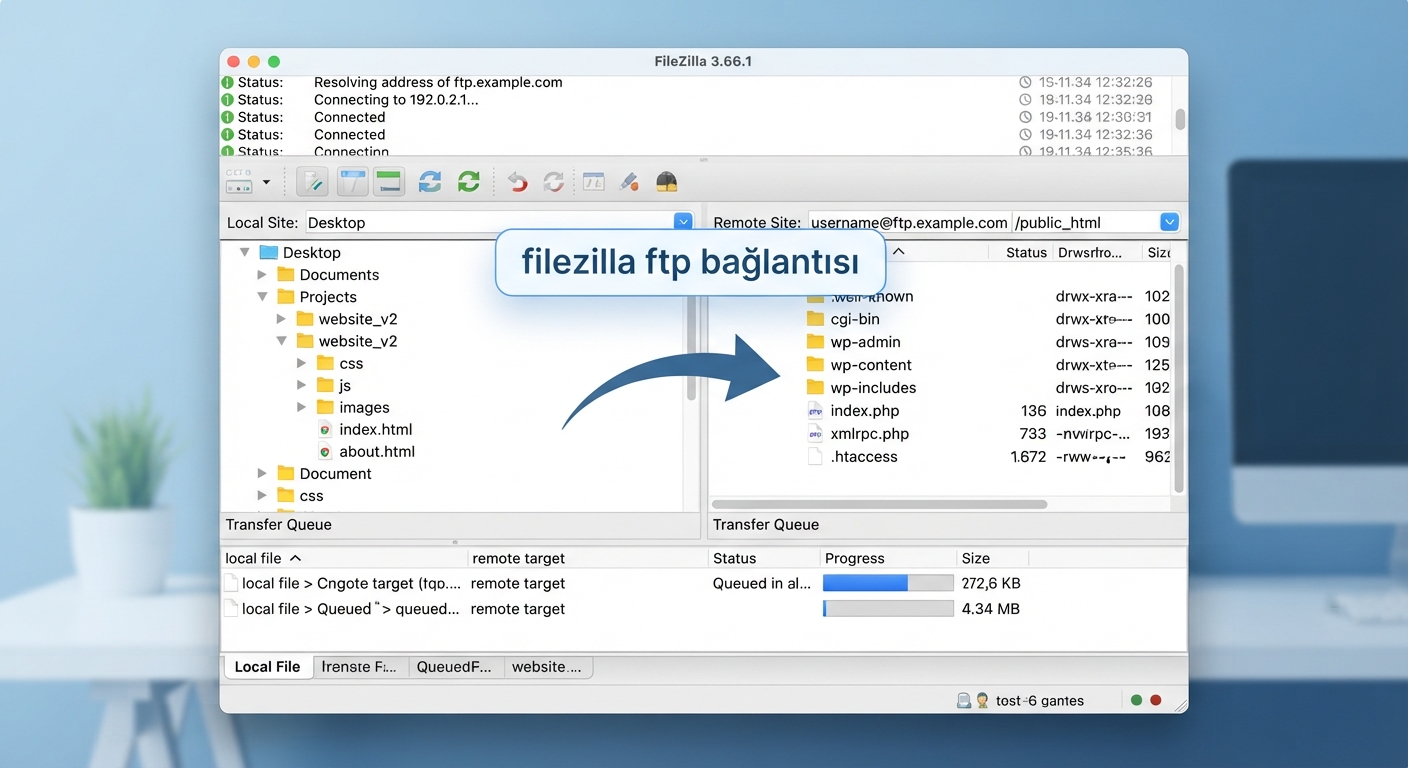Click the green status indicator dot
Screen dimensions: 1408x768
(x=1136, y=700)
